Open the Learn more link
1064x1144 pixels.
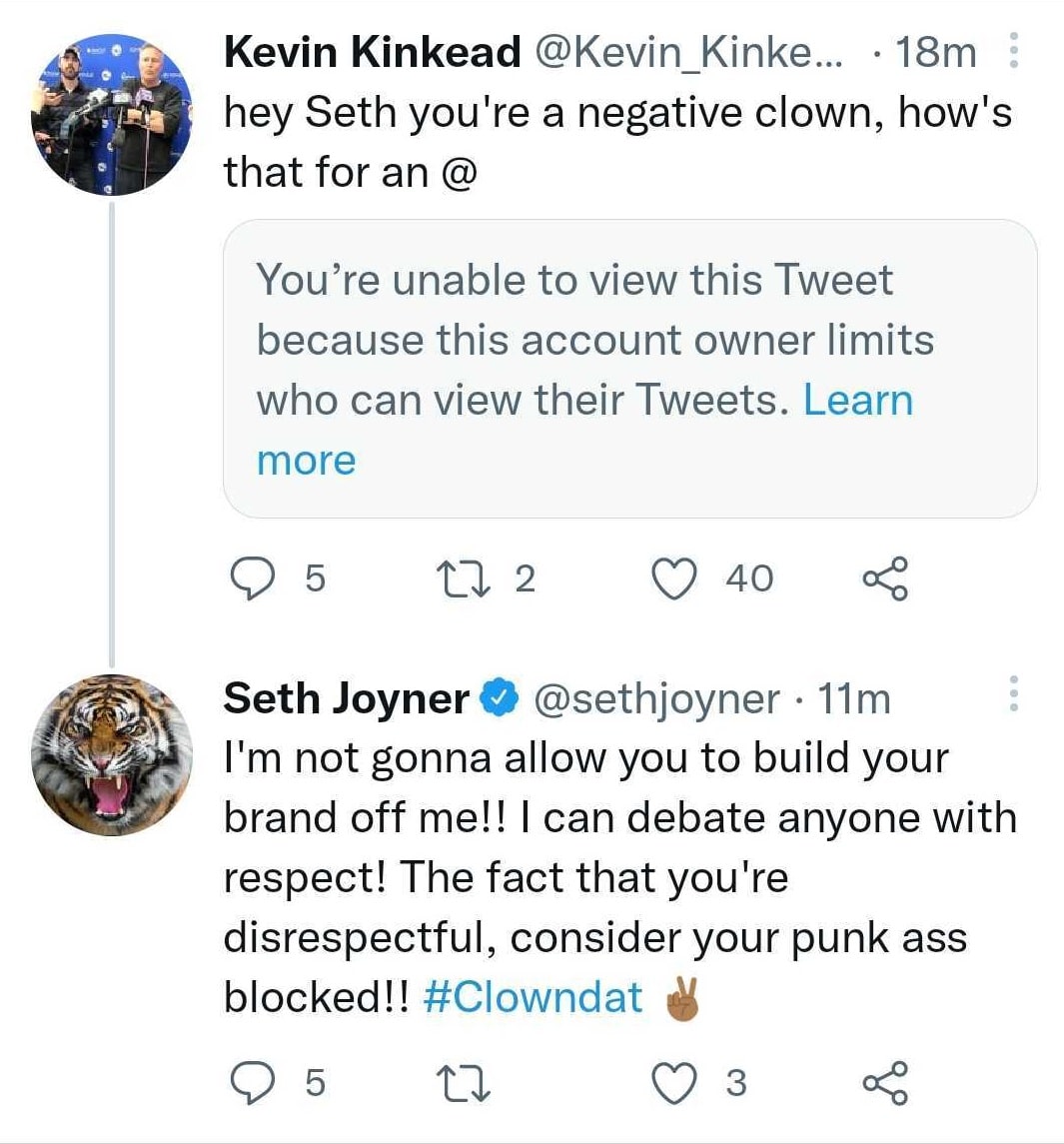click(857, 401)
